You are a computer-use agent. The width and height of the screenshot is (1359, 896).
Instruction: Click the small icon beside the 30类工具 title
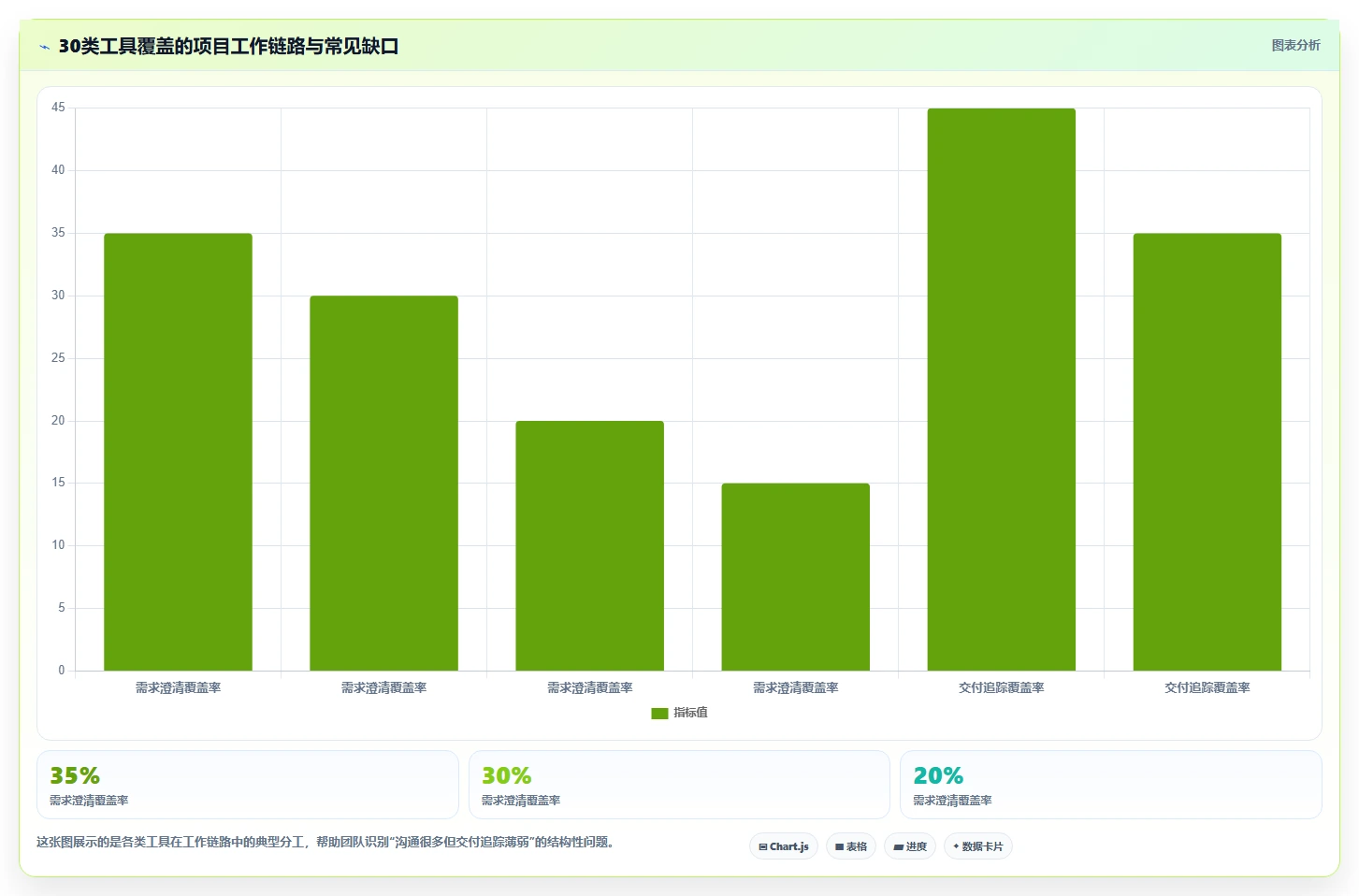pyautogui.click(x=44, y=47)
